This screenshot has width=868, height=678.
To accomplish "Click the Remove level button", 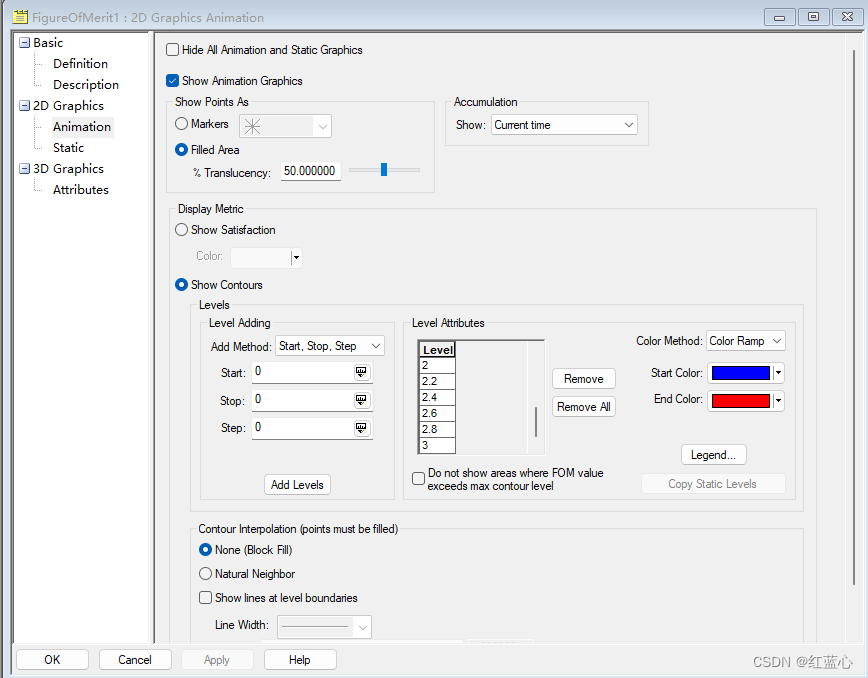I will tap(583, 379).
